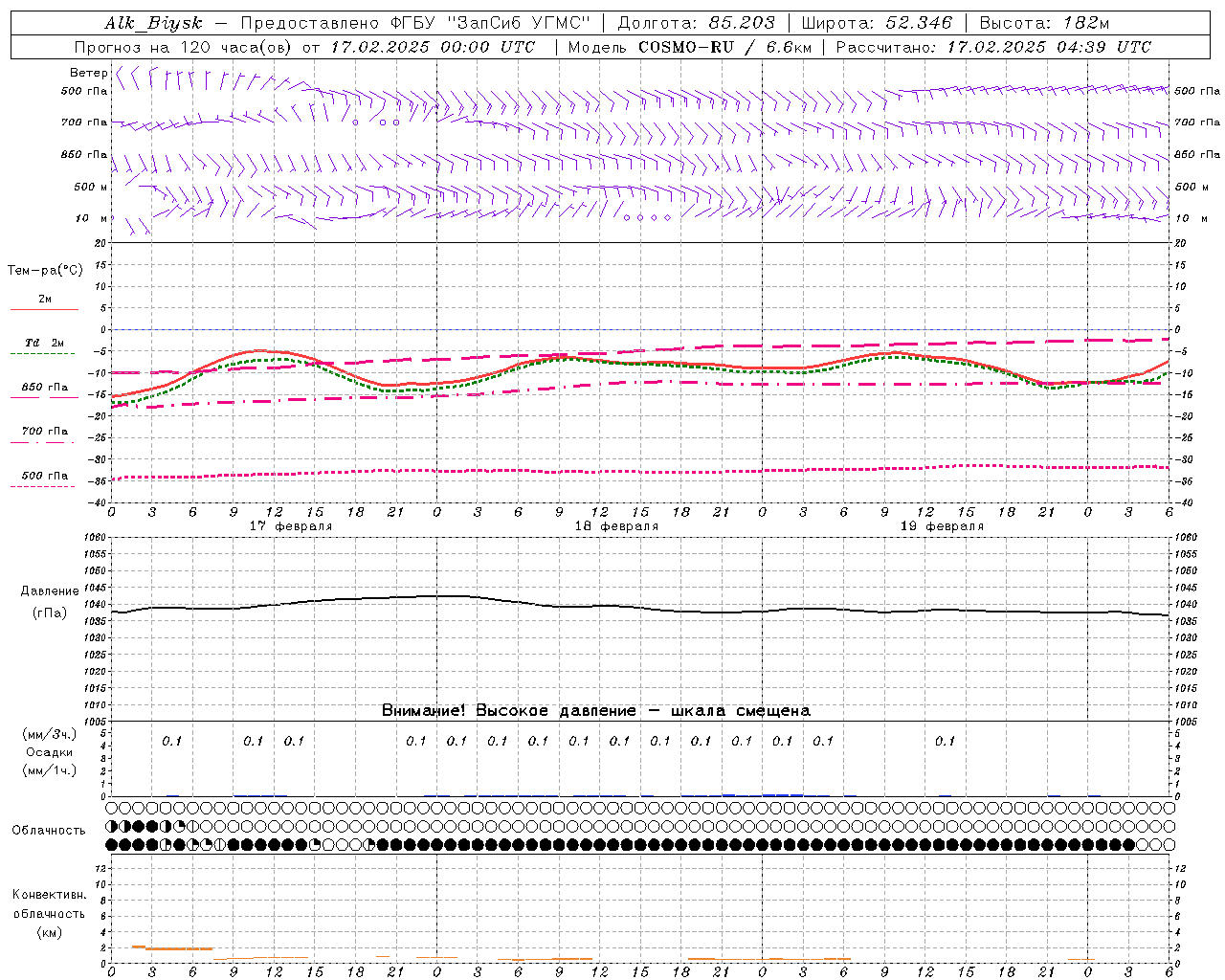Click the forecast start 17.02.2025 00:00 UTC

tap(433, 47)
